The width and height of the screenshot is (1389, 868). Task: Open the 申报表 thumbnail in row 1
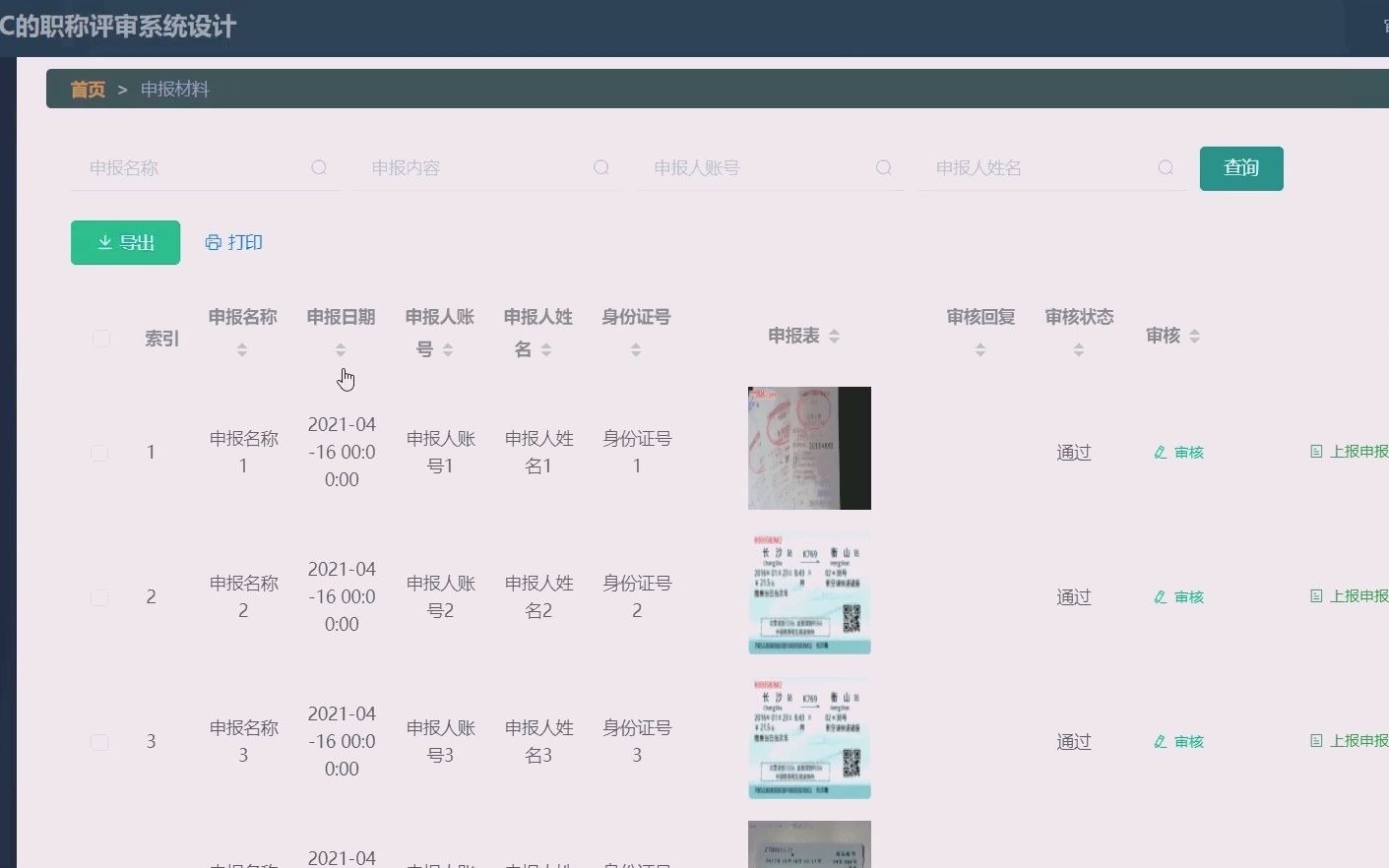(x=809, y=448)
